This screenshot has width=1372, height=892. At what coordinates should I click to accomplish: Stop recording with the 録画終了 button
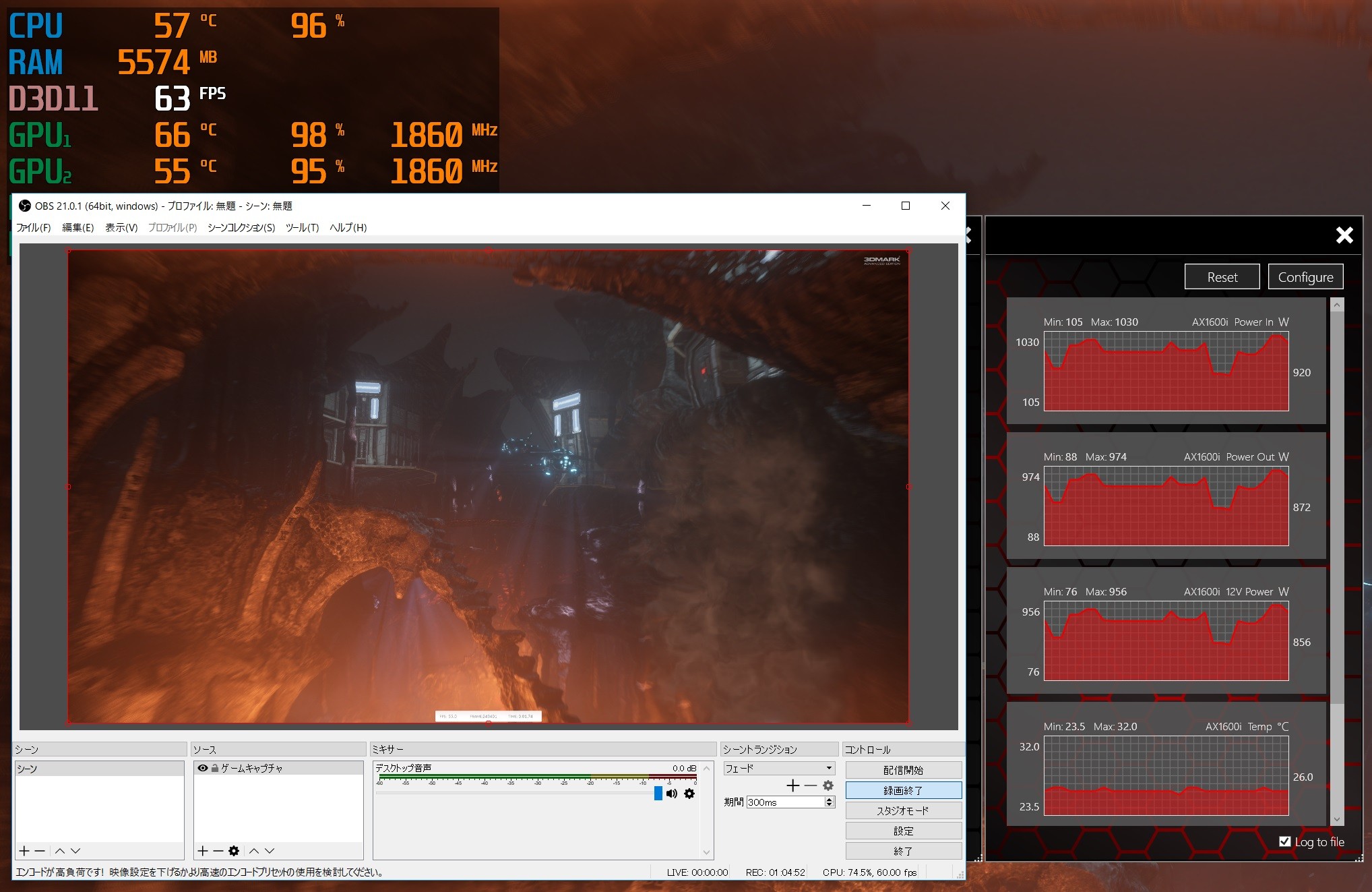click(903, 790)
